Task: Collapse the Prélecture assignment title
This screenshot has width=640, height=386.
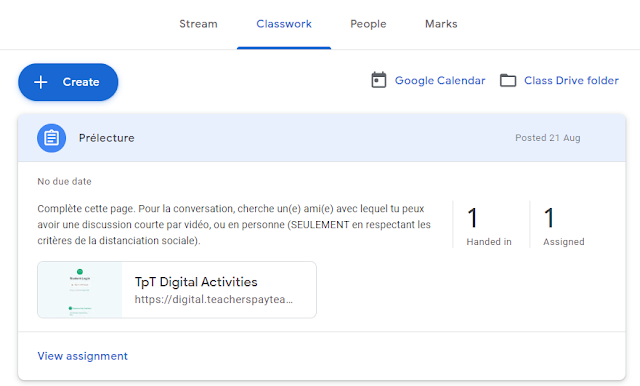Action: (x=107, y=138)
